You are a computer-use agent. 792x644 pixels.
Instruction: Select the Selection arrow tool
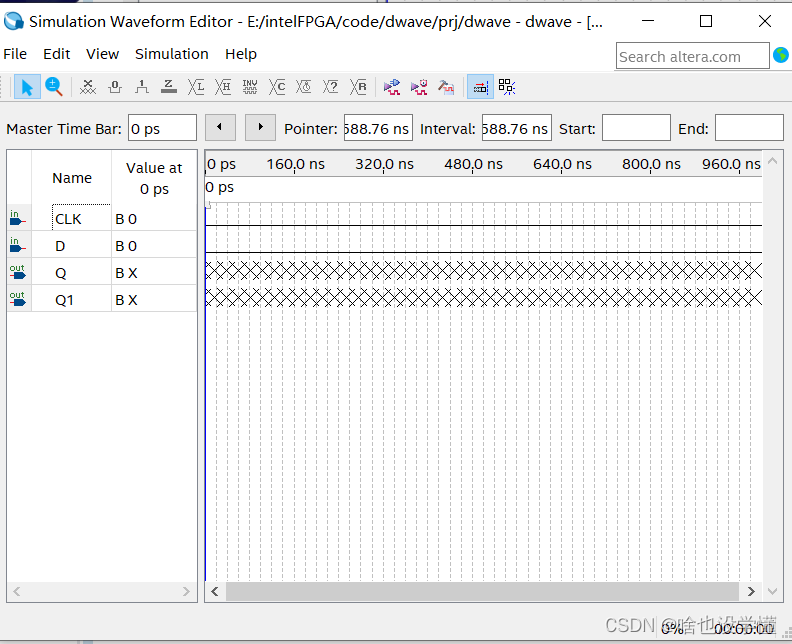point(27,87)
